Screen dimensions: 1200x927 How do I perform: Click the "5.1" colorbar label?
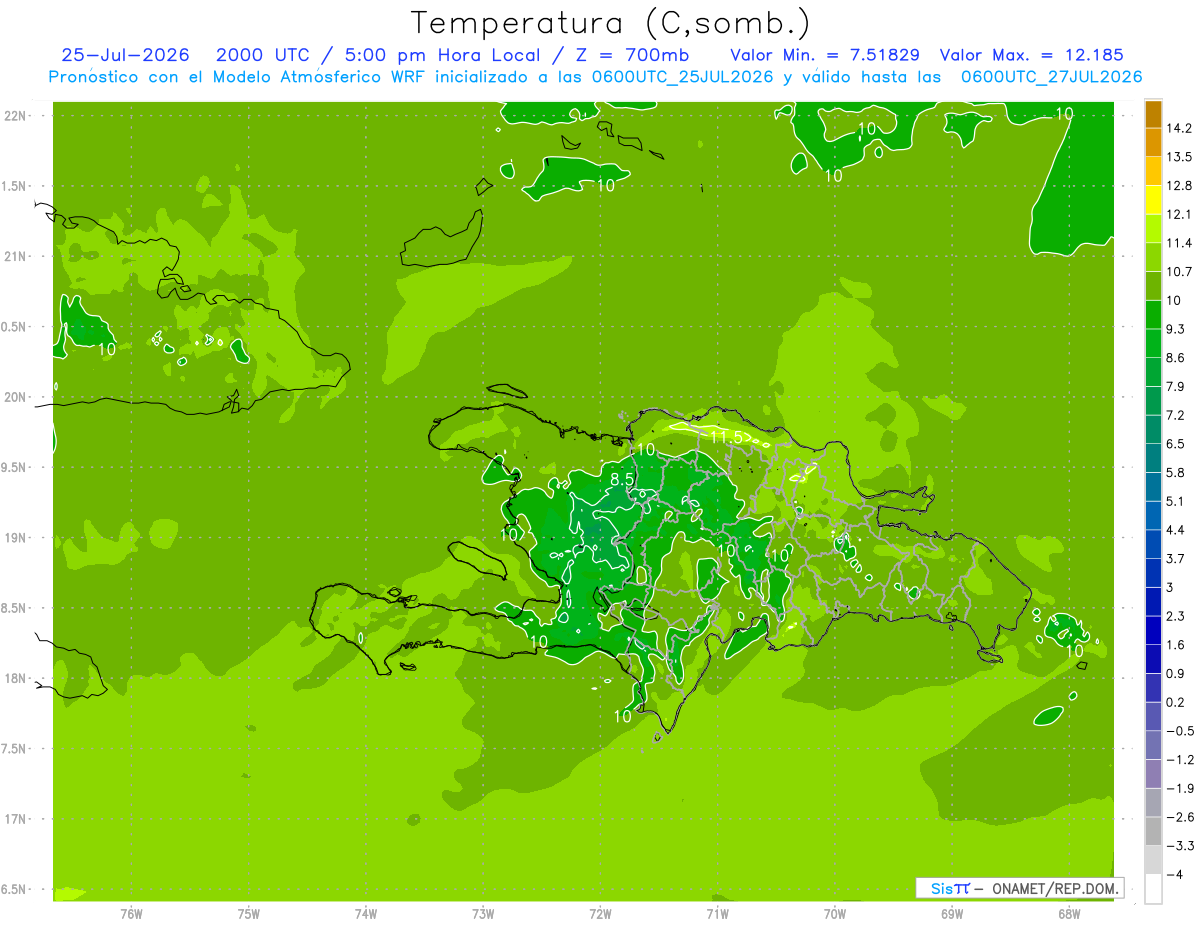pyautogui.click(x=1175, y=501)
